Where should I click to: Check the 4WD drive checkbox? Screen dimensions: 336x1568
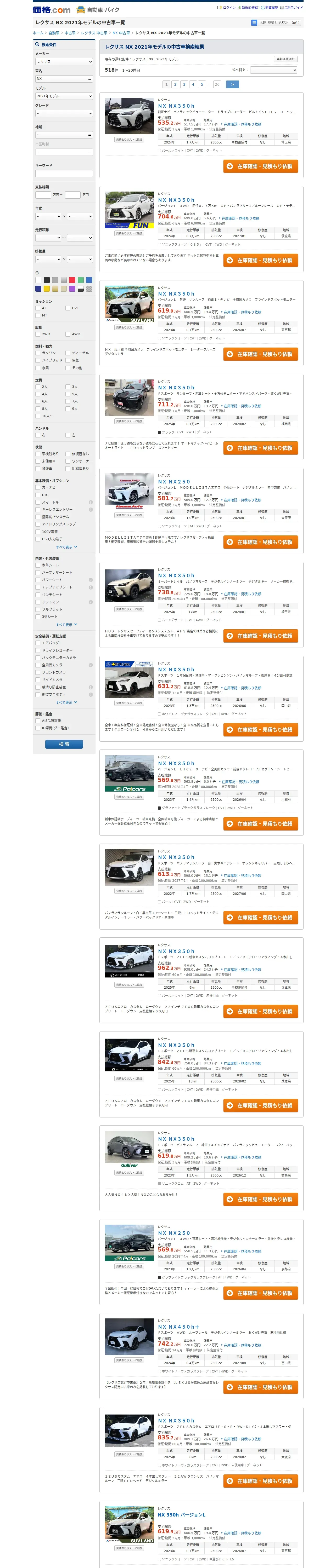[x=68, y=334]
